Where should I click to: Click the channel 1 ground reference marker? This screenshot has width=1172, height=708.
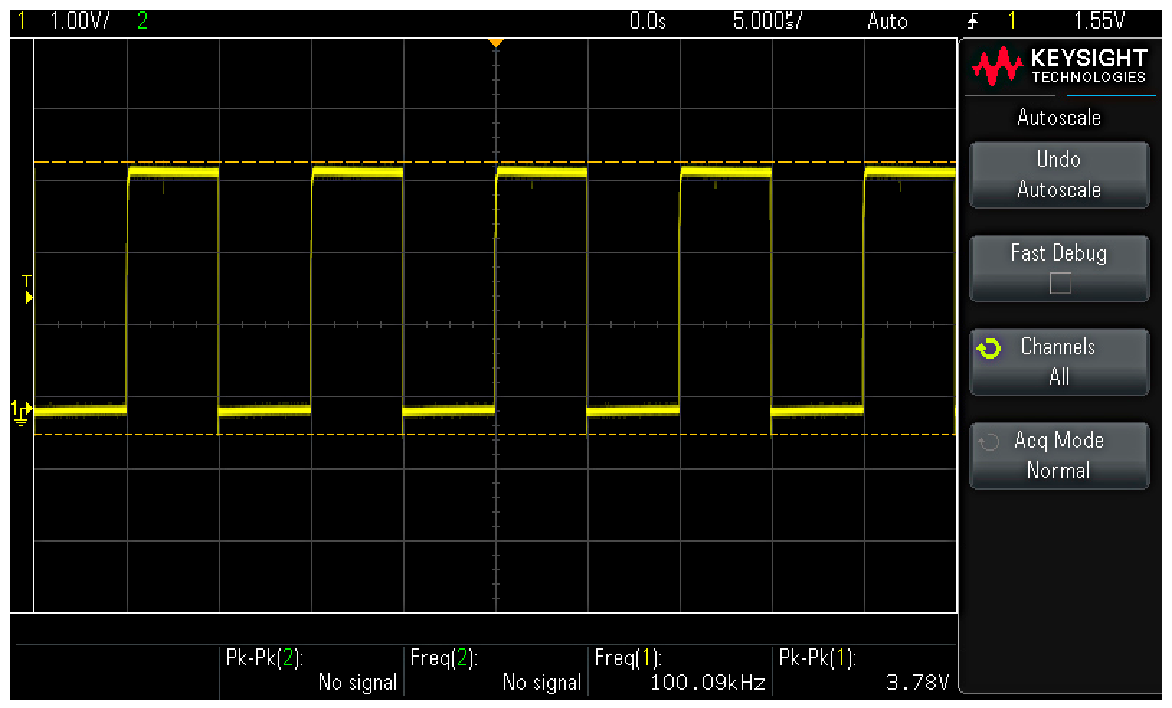click(22, 412)
